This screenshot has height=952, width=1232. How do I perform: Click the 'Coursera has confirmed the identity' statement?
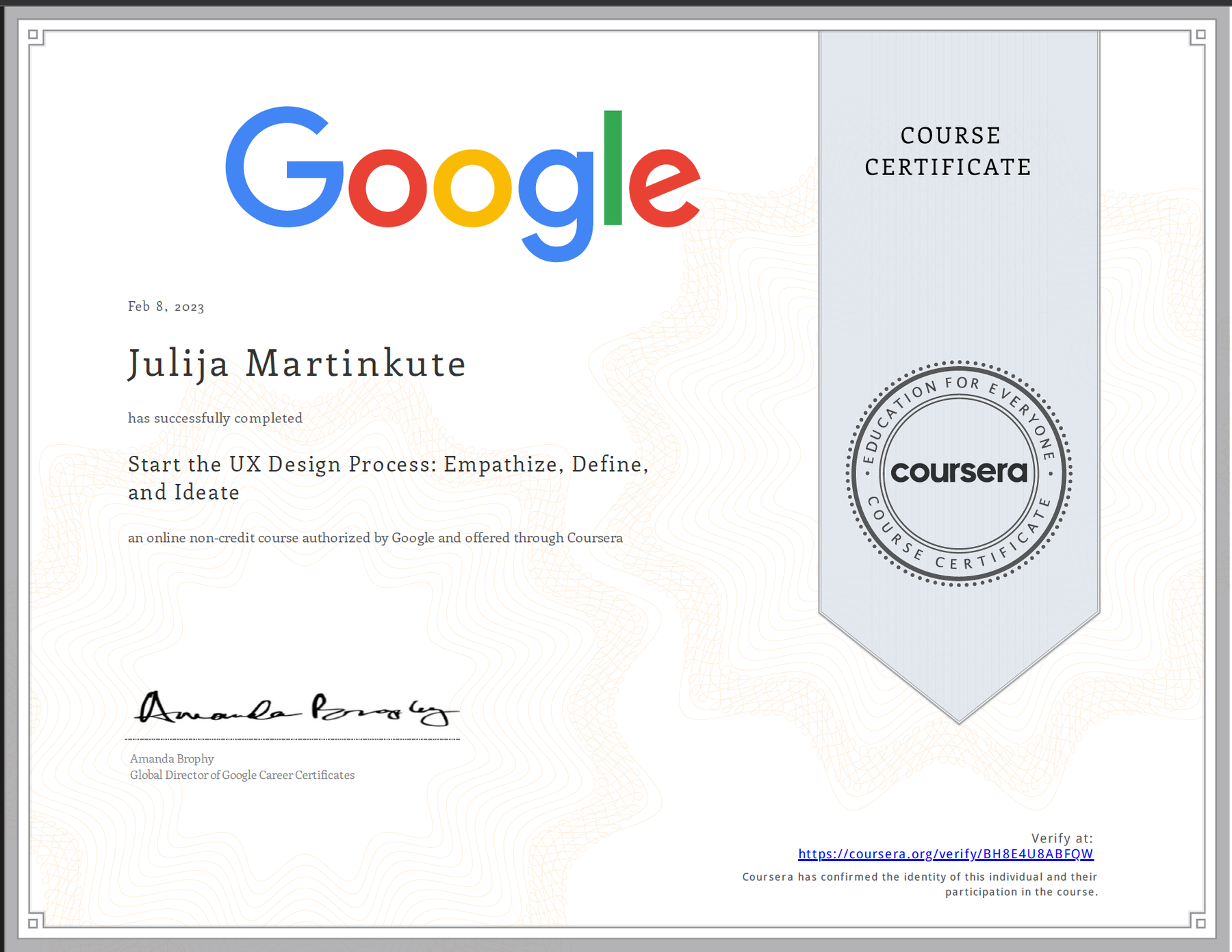(x=920, y=884)
